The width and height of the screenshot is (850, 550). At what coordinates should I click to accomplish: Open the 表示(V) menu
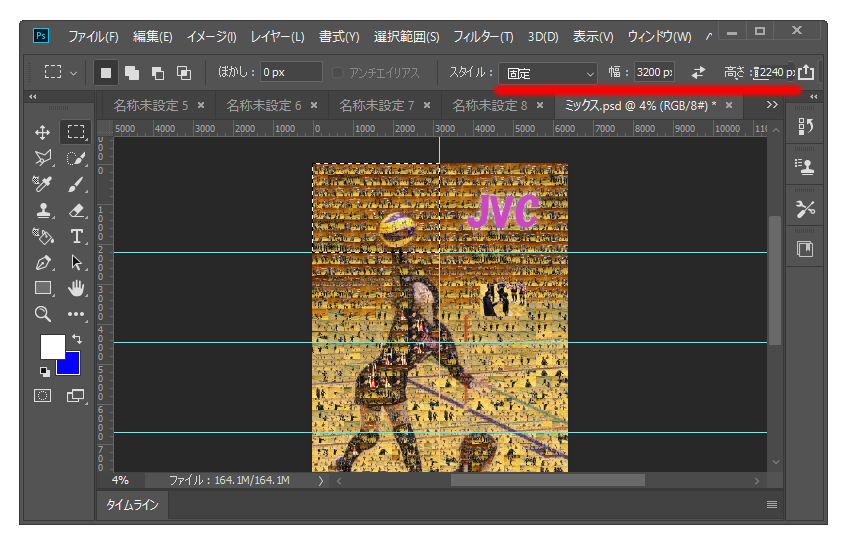[x=593, y=37]
